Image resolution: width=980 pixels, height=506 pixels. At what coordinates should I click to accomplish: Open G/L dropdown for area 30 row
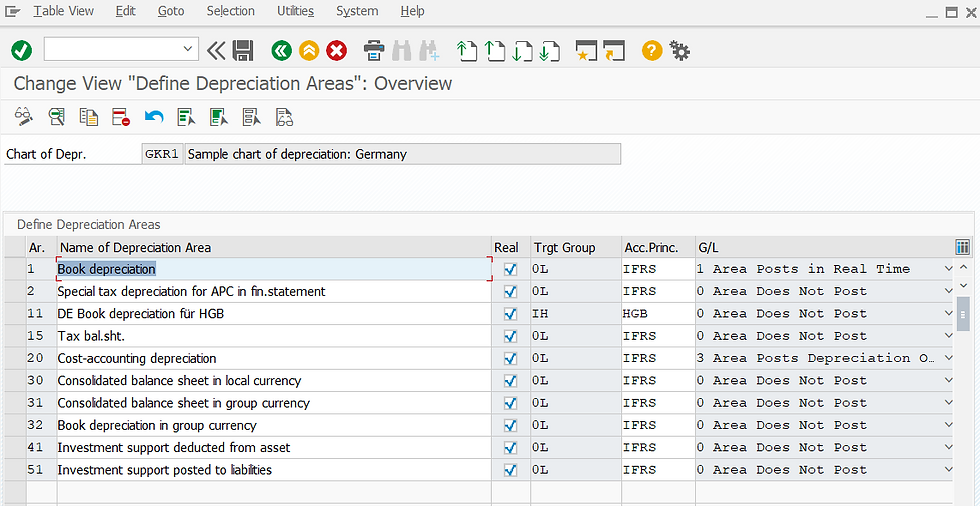click(x=948, y=380)
